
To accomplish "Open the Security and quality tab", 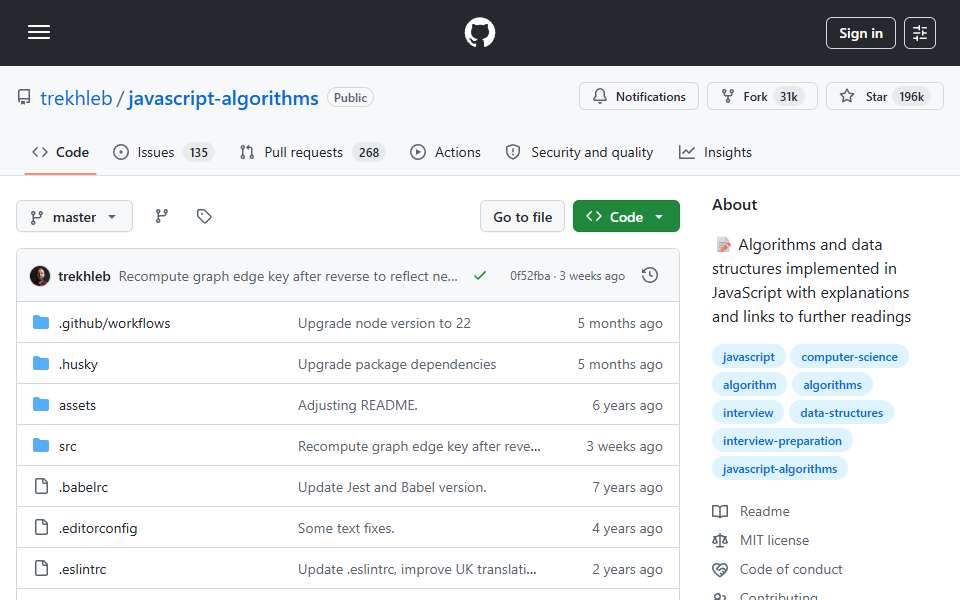I will 580,152.
